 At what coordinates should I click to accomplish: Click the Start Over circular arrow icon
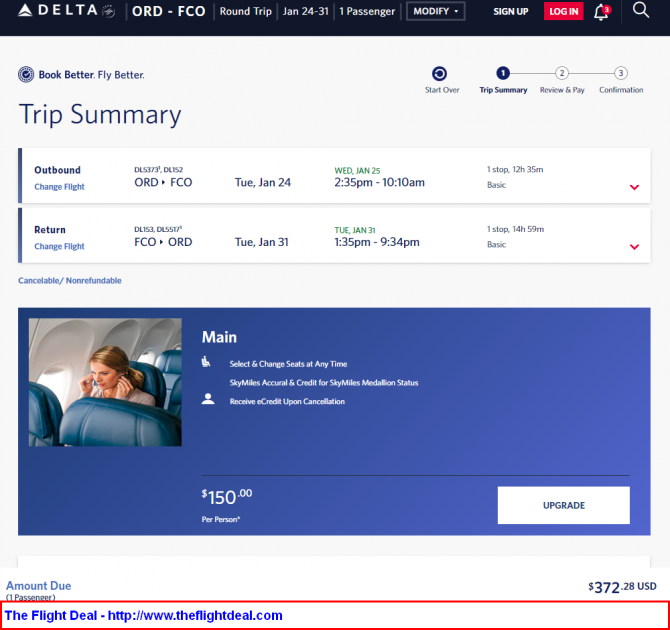click(x=439, y=74)
